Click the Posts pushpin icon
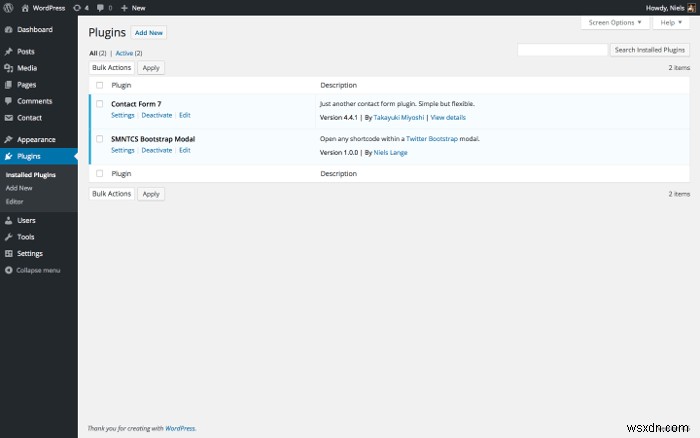Viewport: 700px width, 438px height. click(8, 51)
